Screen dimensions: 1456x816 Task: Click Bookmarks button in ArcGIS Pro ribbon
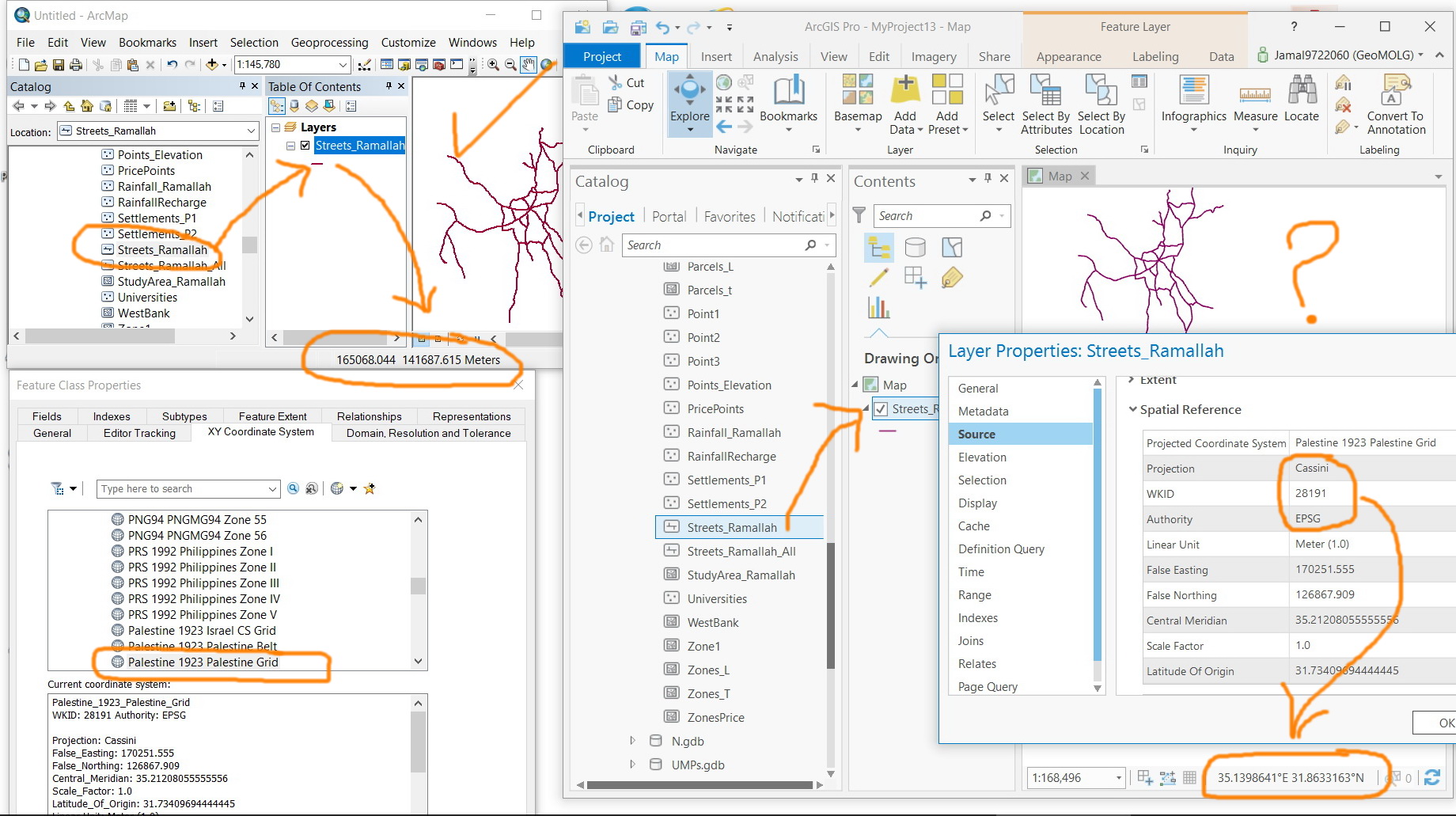(788, 103)
